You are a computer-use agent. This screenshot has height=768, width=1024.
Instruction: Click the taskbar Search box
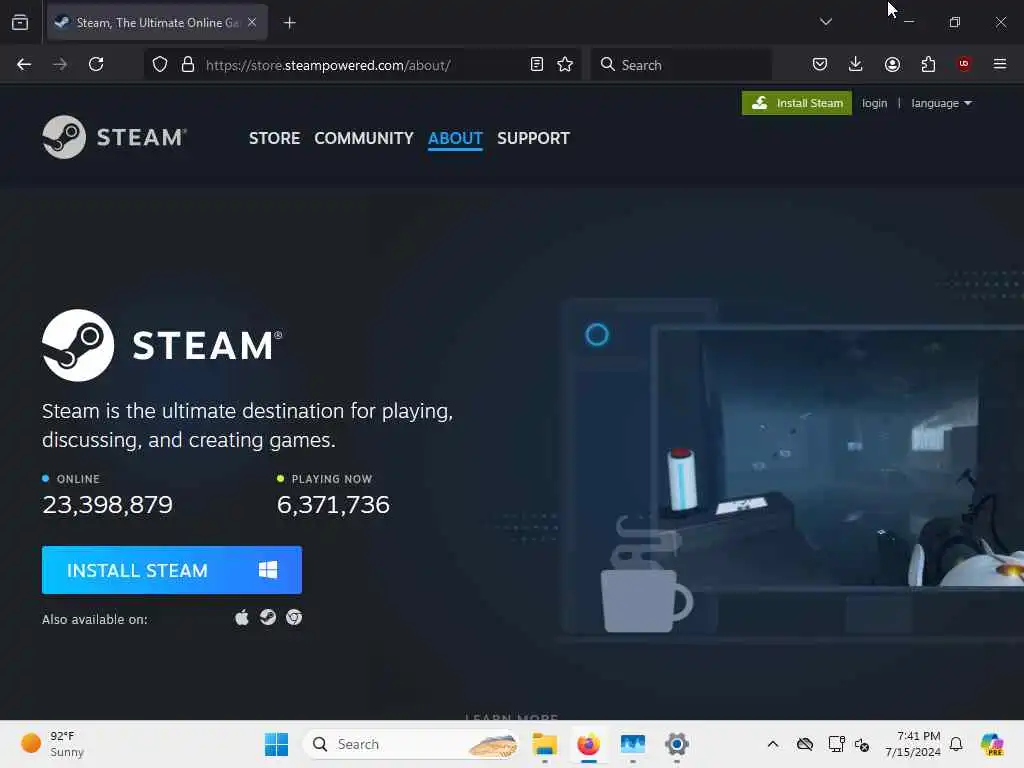pyautogui.click(x=411, y=744)
